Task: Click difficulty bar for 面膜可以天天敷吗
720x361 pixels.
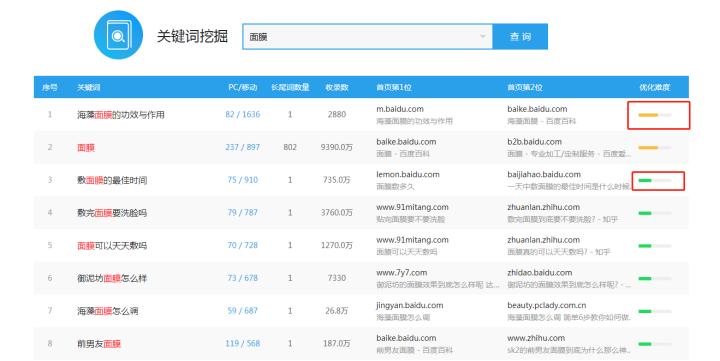Action: coord(655,246)
